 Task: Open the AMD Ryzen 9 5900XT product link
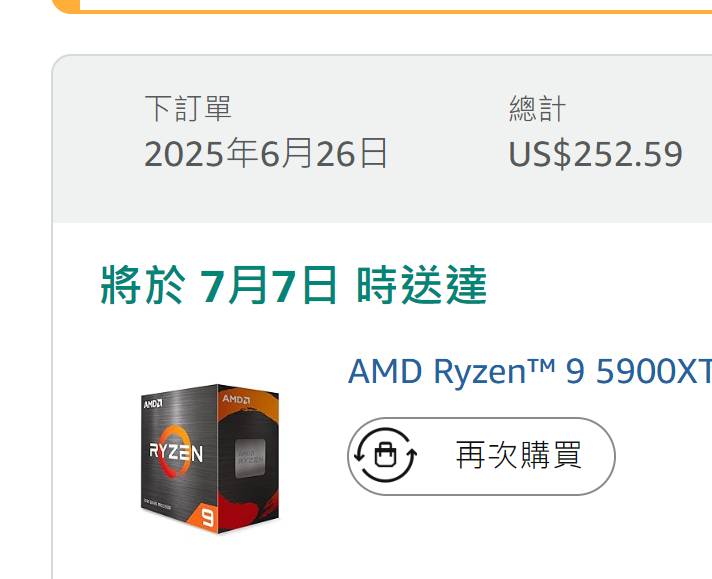click(529, 371)
